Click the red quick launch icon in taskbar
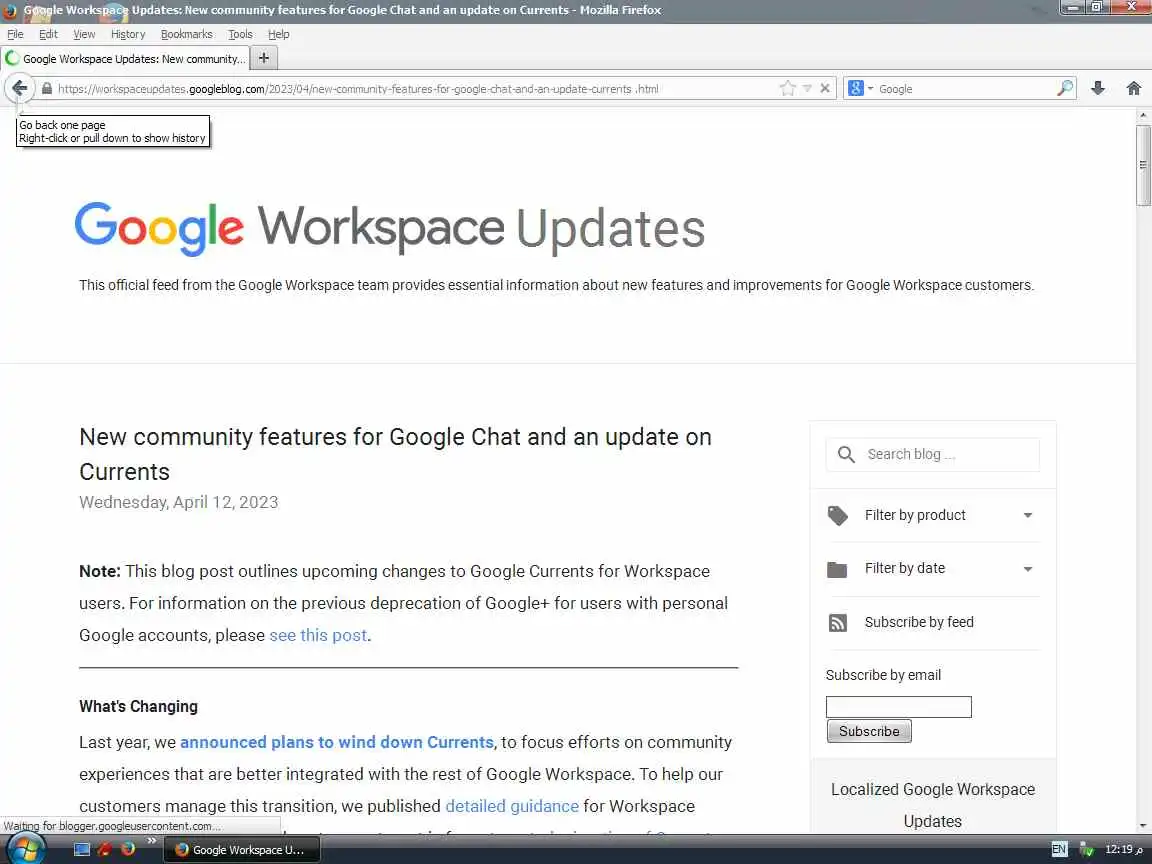This screenshot has height=864, width=1152. click(104, 849)
